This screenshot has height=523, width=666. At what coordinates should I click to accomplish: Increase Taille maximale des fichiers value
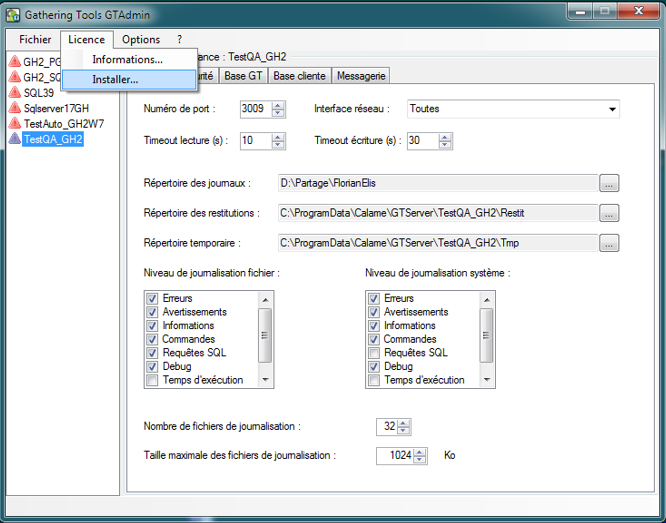[x=420, y=452]
